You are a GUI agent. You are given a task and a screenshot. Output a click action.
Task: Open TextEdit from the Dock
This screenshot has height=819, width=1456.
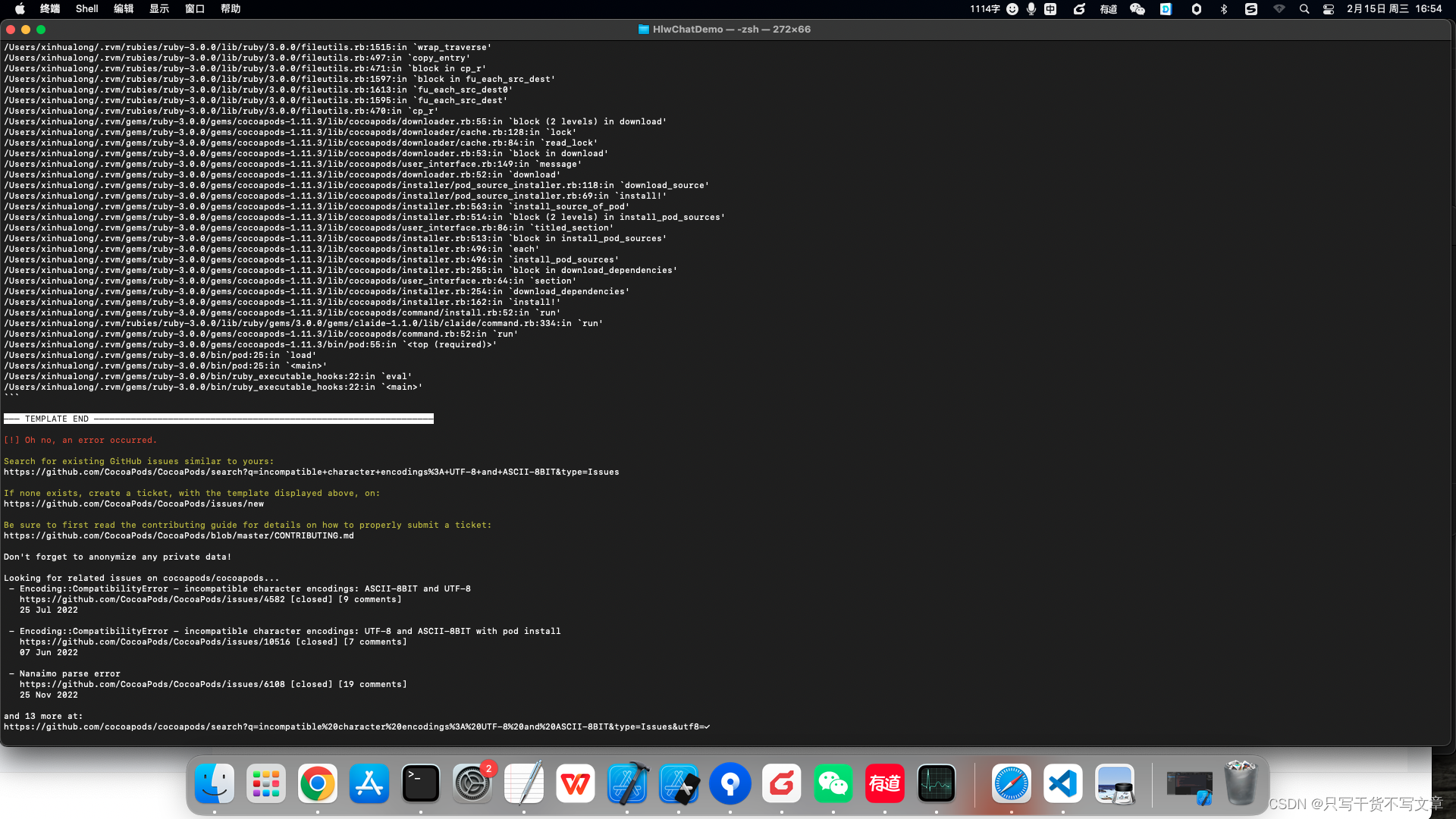click(524, 783)
